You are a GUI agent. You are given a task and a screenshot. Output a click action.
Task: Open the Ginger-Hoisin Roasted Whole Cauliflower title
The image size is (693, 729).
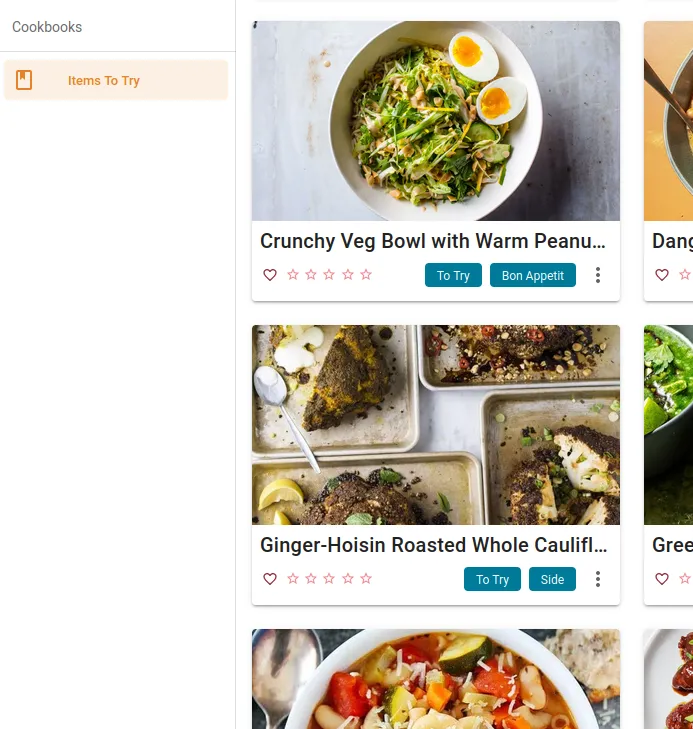pyautogui.click(x=433, y=545)
